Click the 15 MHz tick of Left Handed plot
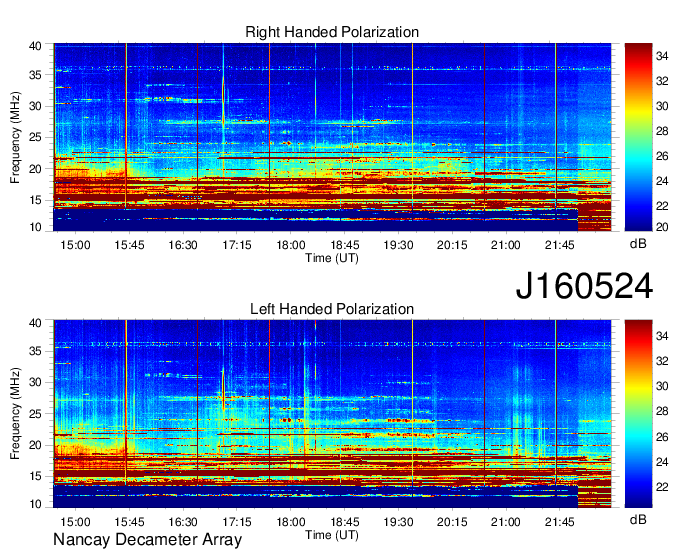This screenshot has height=552, width=680. [35, 477]
